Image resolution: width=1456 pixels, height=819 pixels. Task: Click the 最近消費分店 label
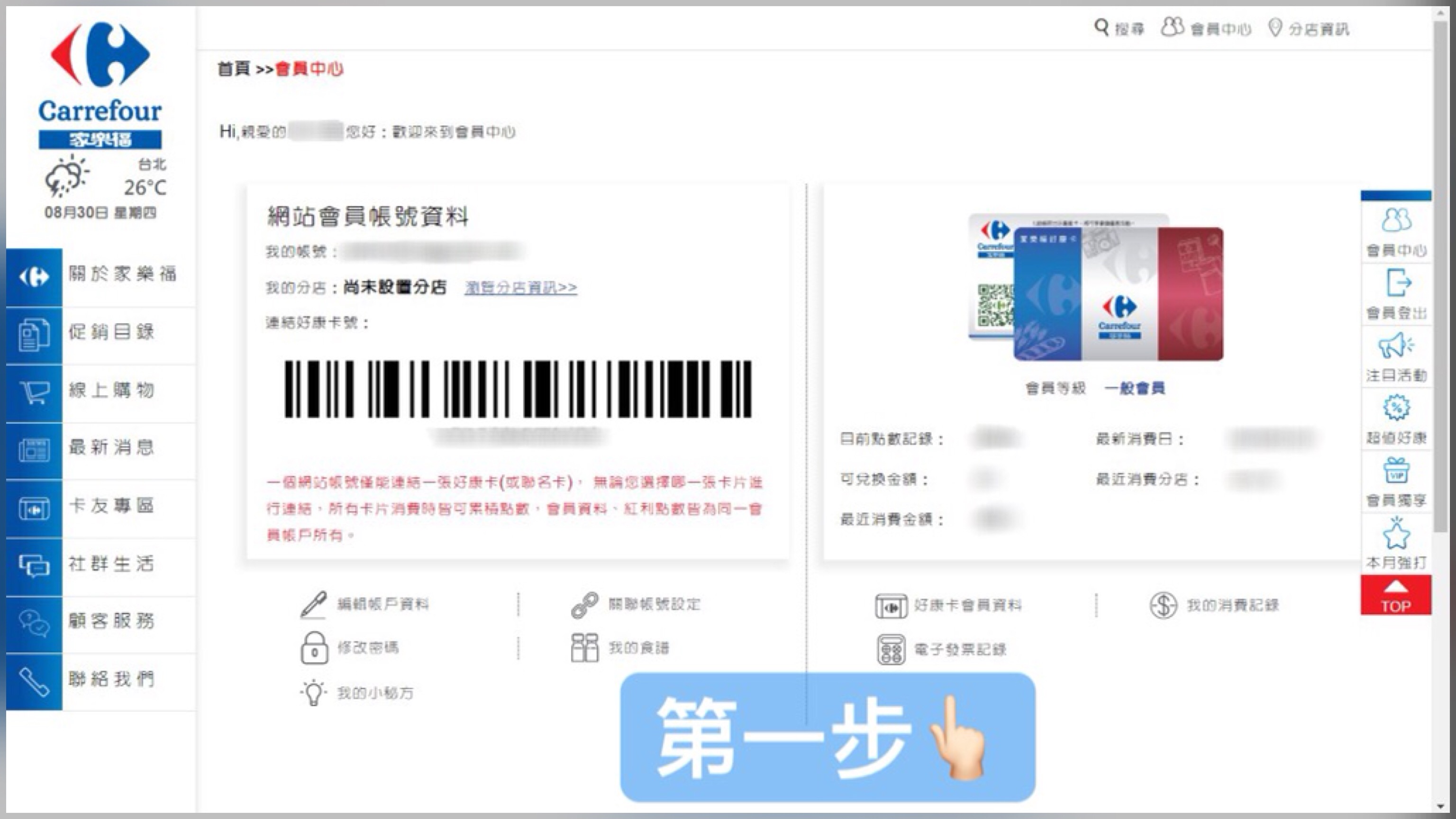pyautogui.click(x=1147, y=479)
